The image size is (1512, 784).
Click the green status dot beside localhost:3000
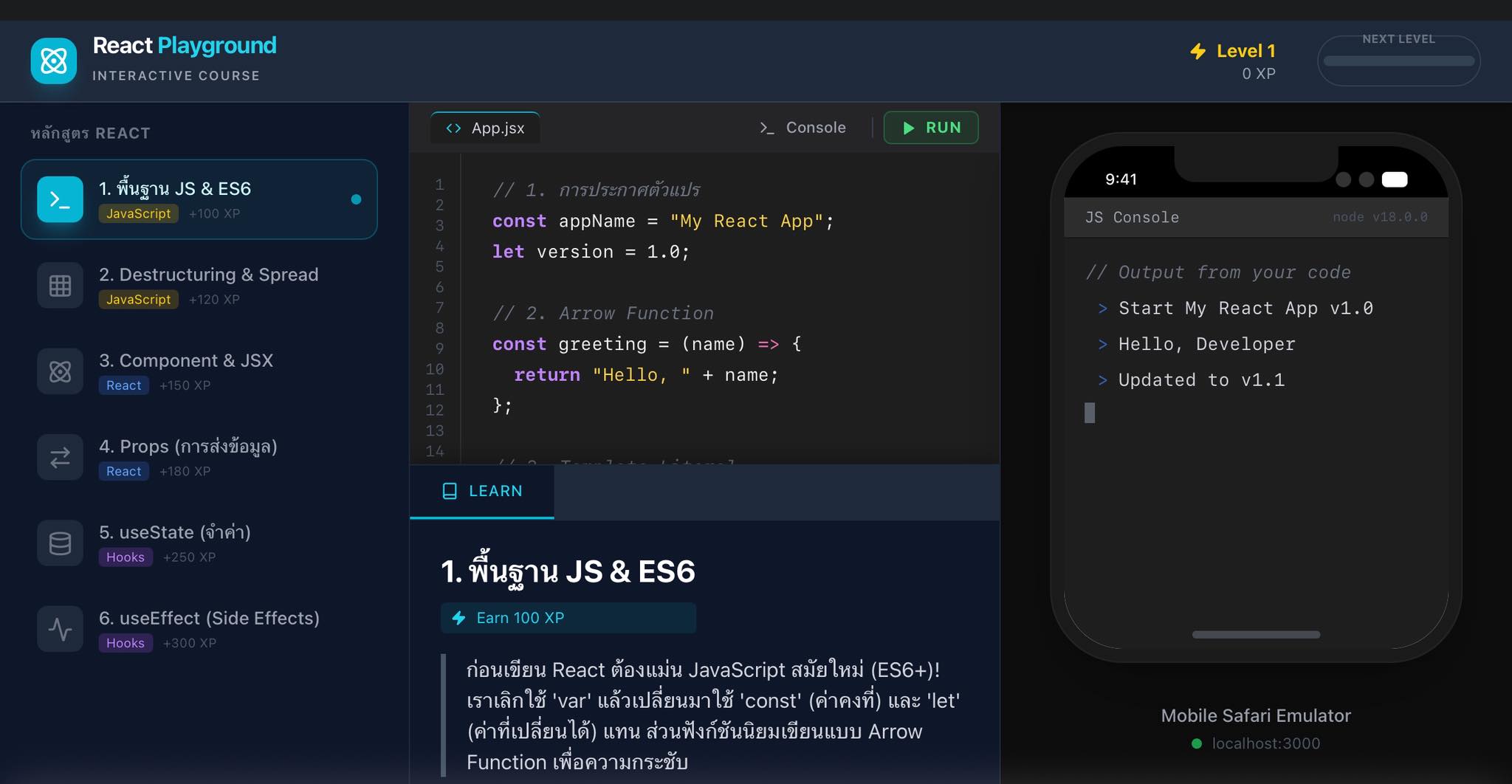point(1197,743)
